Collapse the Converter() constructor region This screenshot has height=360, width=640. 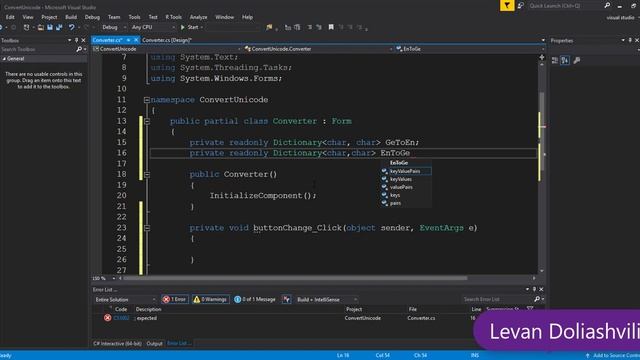[x=147, y=175]
